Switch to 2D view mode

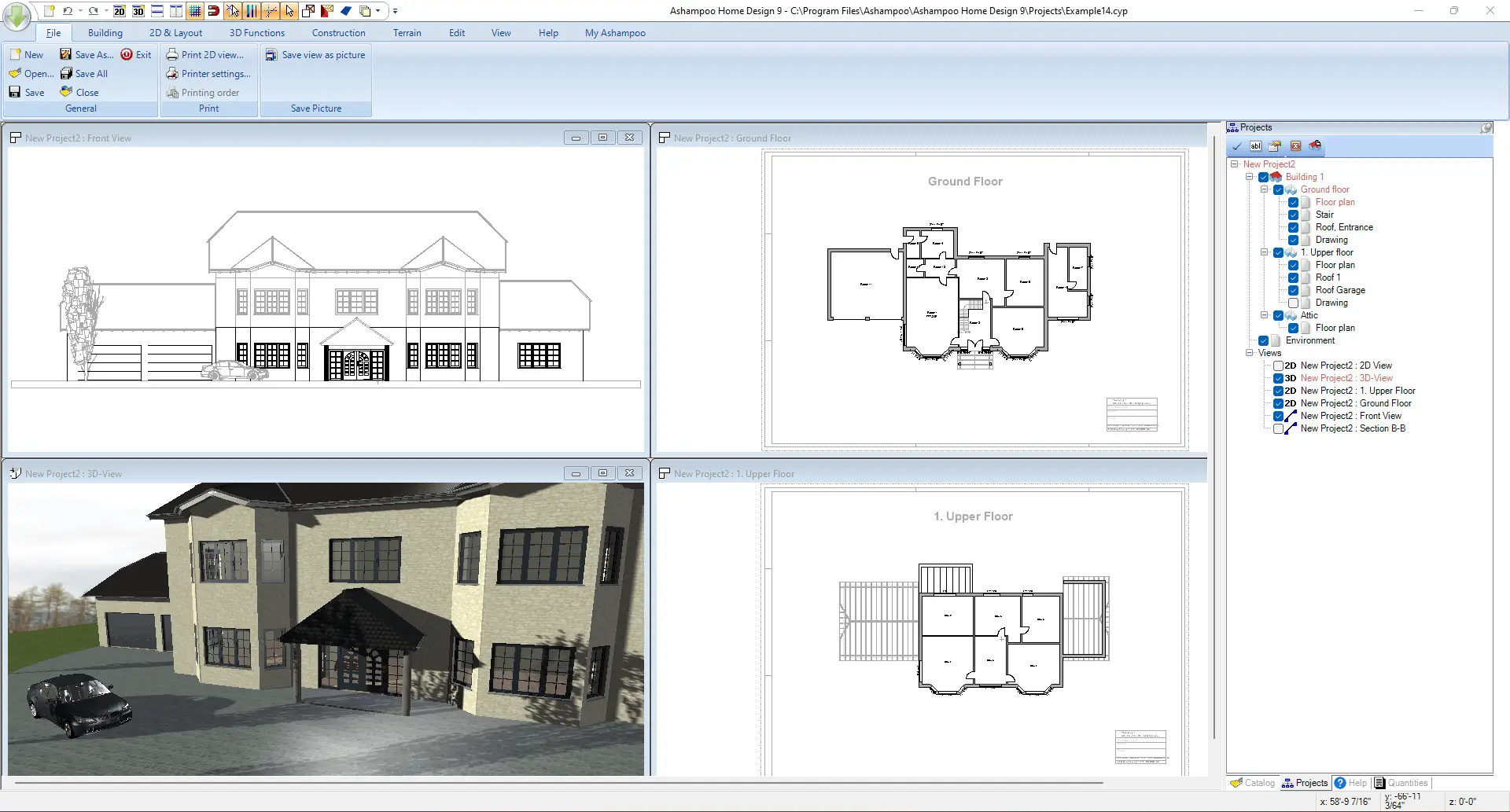120,12
